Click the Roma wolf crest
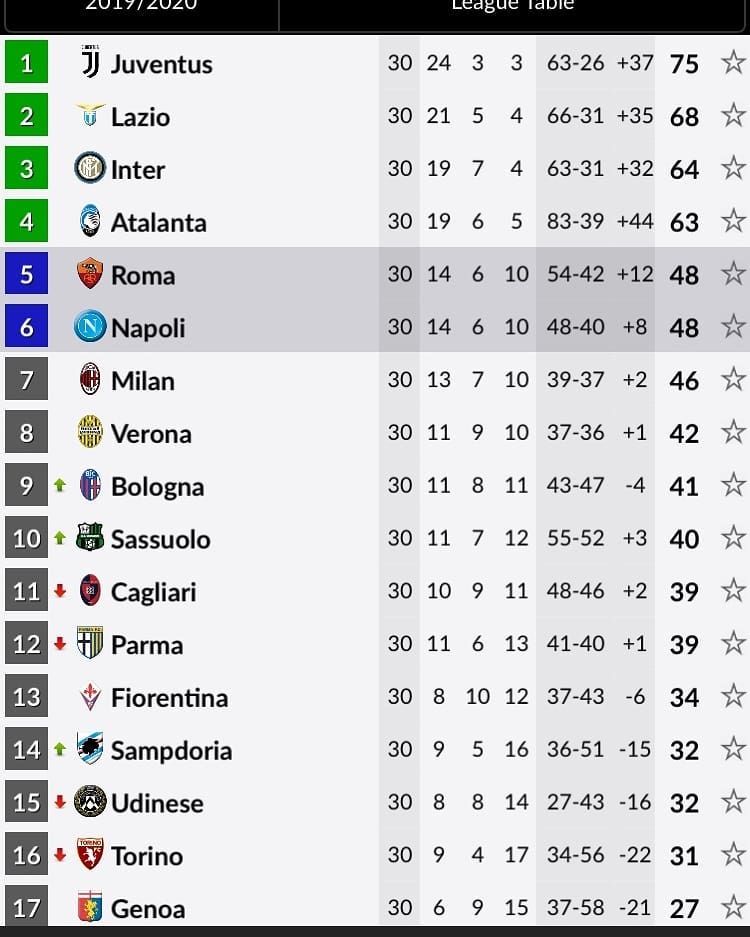This screenshot has width=750, height=937. (x=90, y=274)
